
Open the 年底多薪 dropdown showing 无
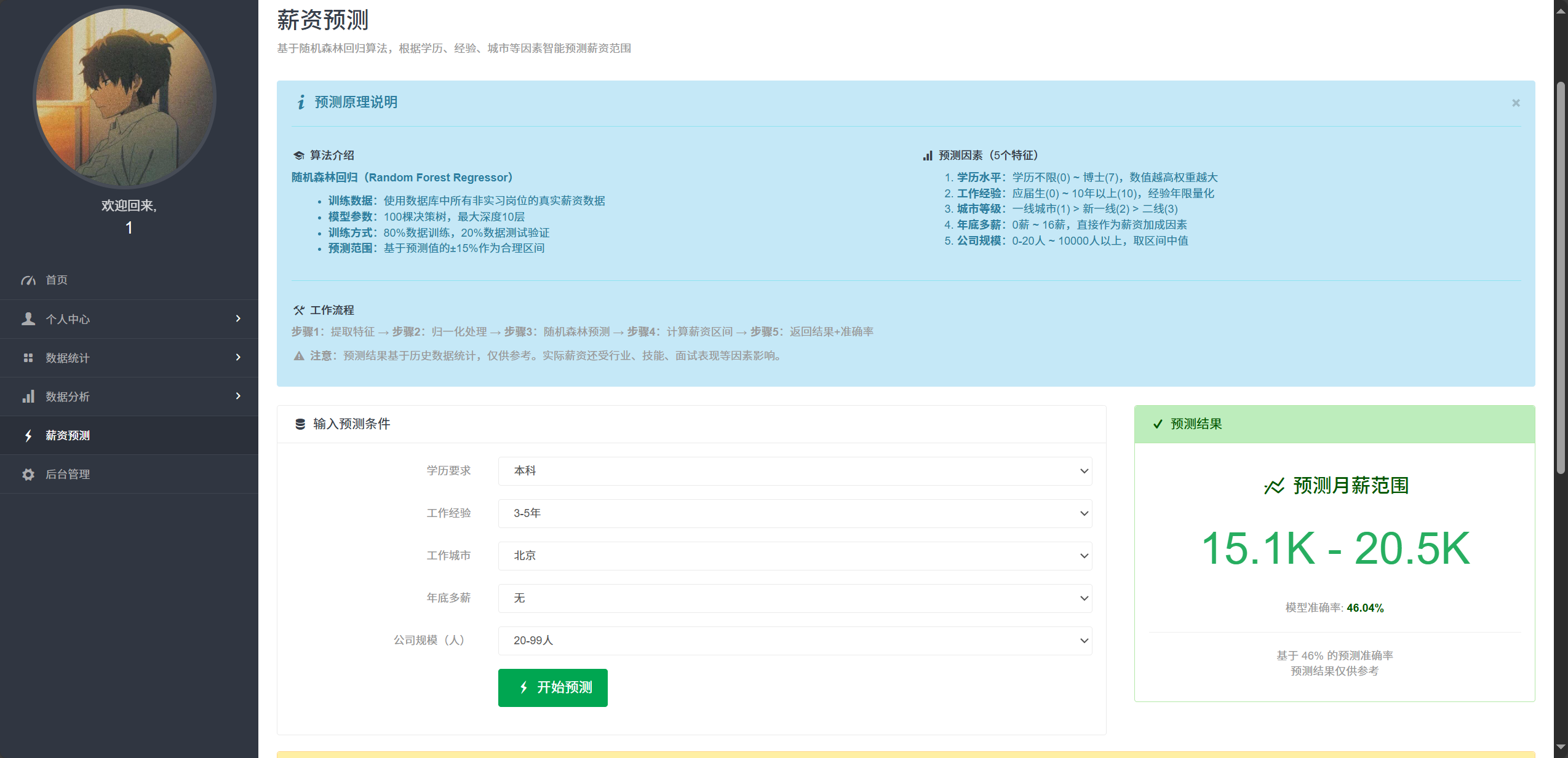(x=795, y=598)
